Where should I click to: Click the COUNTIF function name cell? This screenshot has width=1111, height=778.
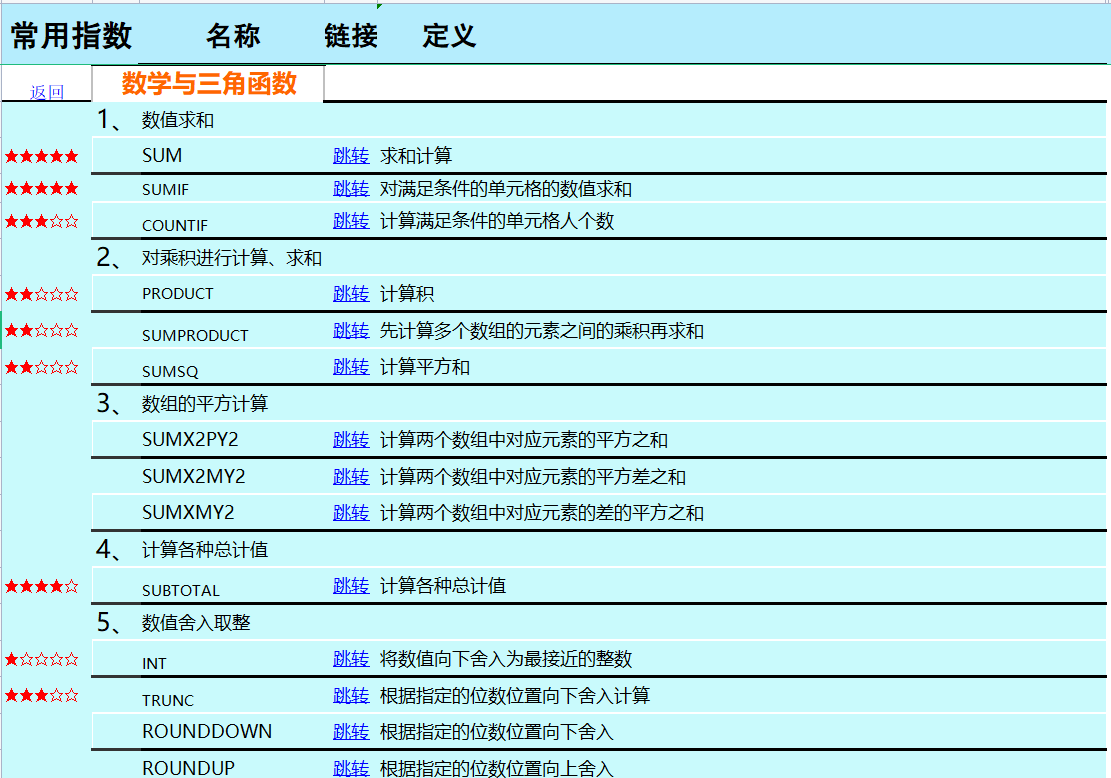point(174,225)
